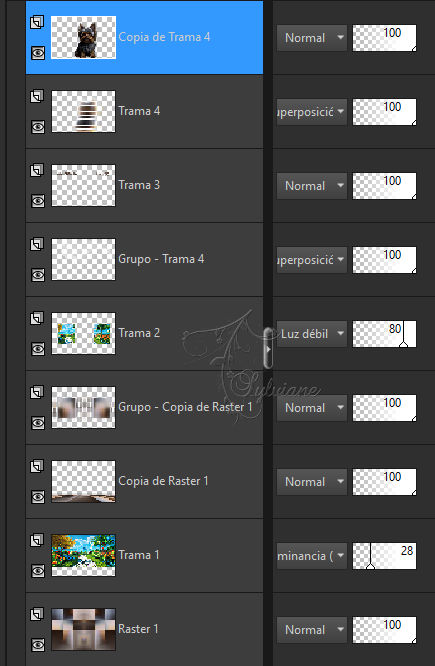Hide the Trama 4 layer with the eye toggle

coord(38,127)
